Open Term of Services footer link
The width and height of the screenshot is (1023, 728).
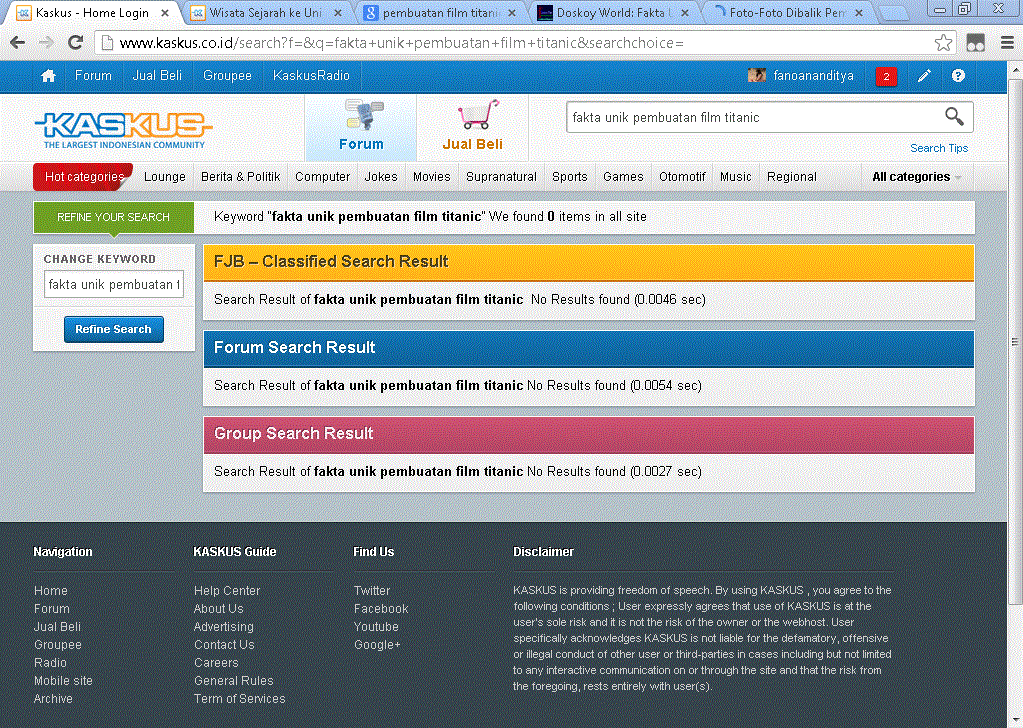[x=239, y=699]
